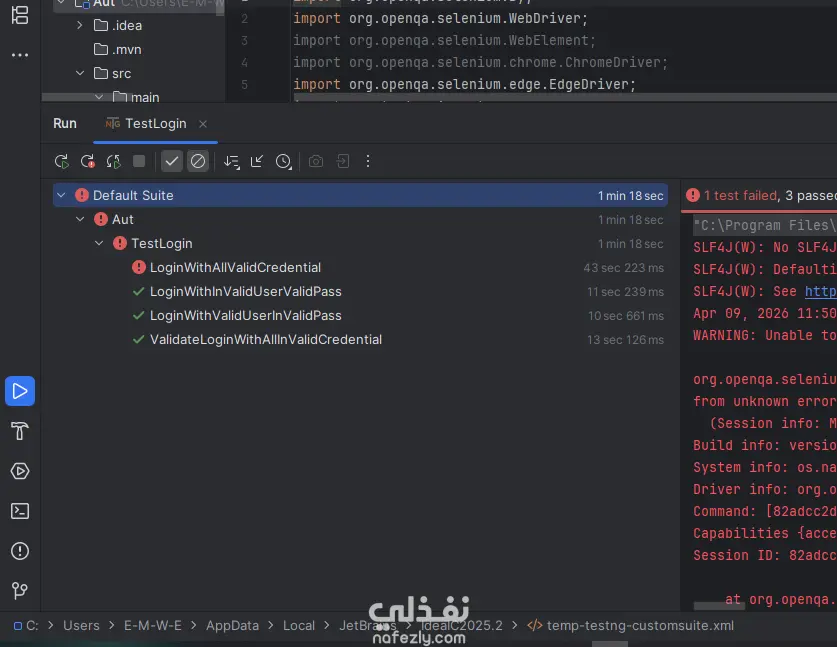
Task: Click the export test results icon
Action: pos(343,161)
